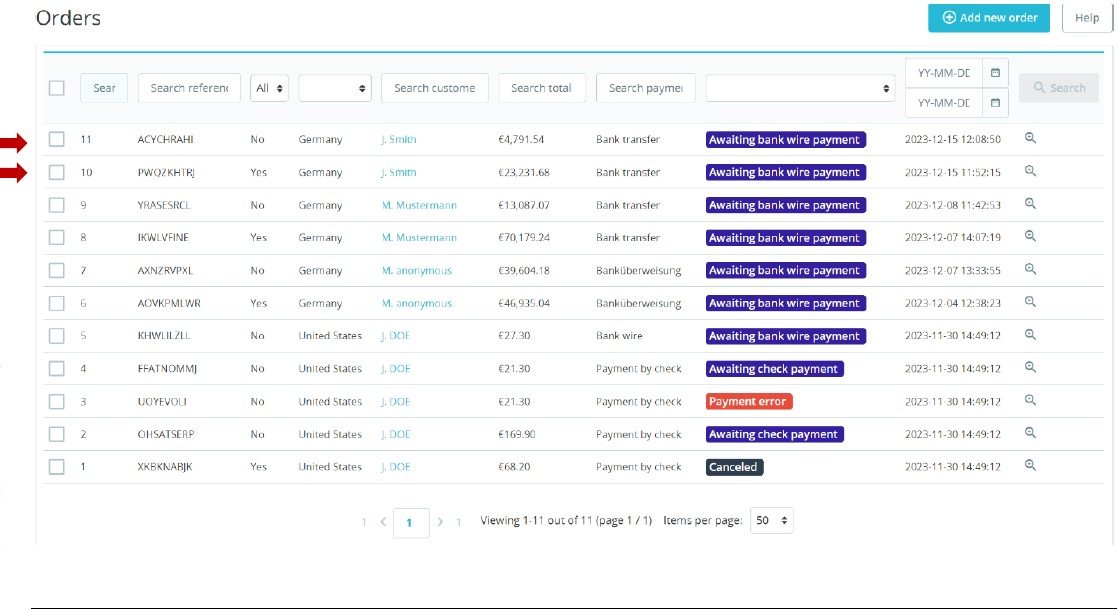Click the Search customer input field
This screenshot has height=610, width=1119.
[x=434, y=88]
